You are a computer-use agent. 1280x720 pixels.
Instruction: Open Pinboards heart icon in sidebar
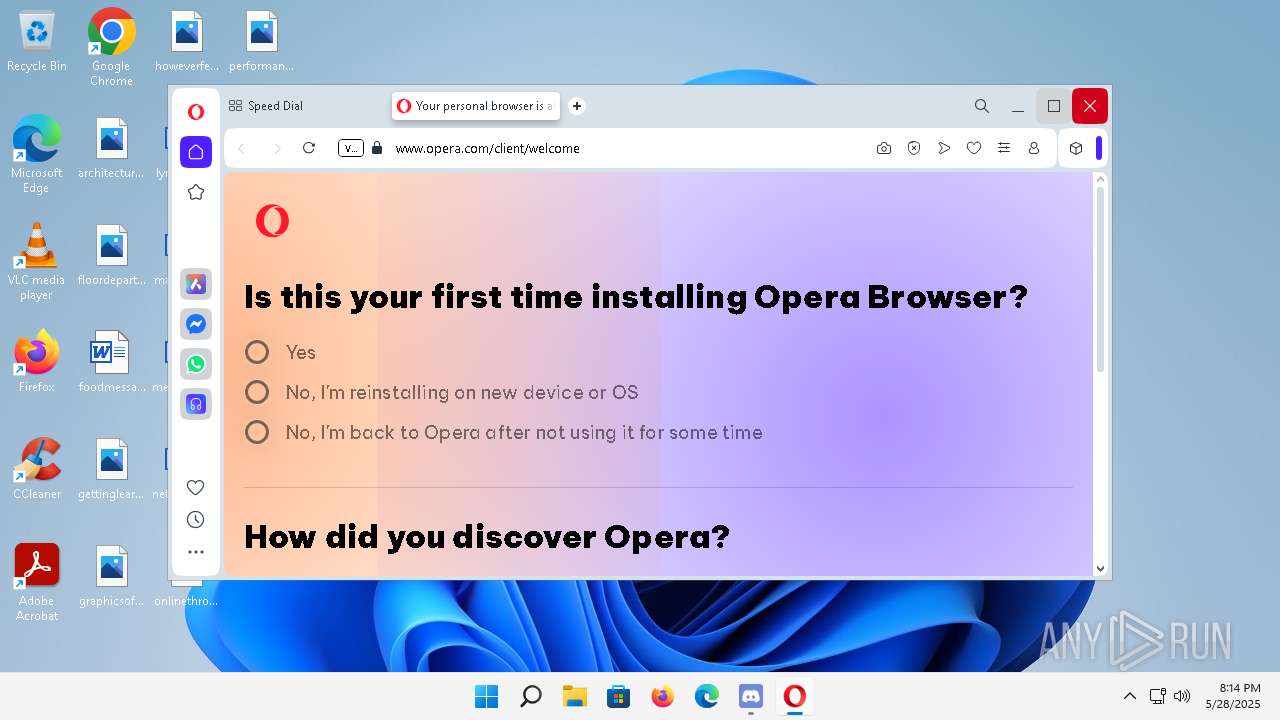(x=196, y=487)
